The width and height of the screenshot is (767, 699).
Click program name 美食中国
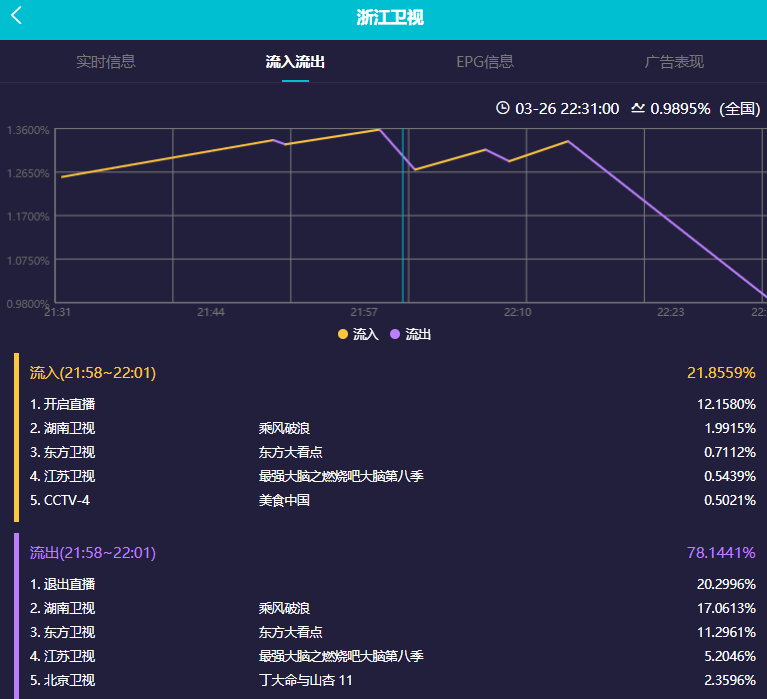click(284, 500)
